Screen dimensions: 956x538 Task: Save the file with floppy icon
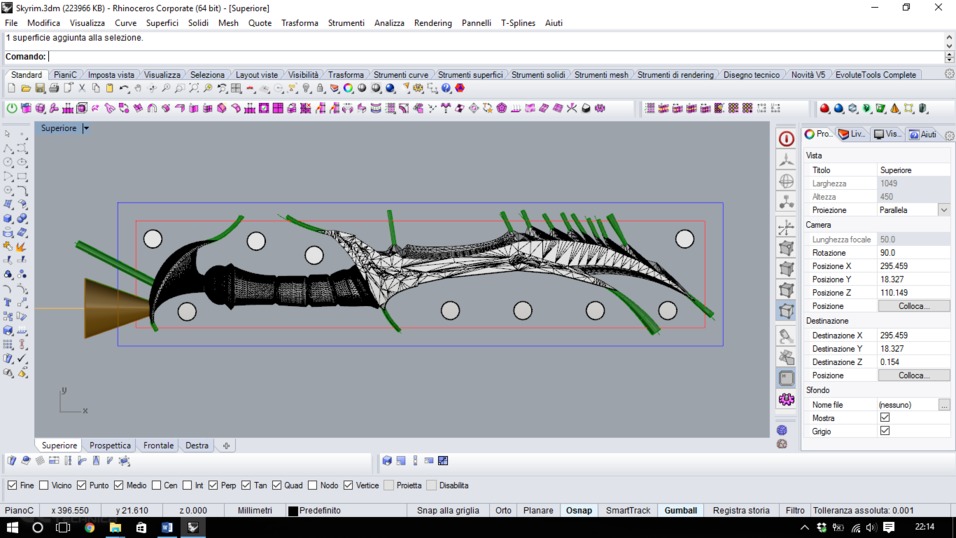[x=40, y=88]
